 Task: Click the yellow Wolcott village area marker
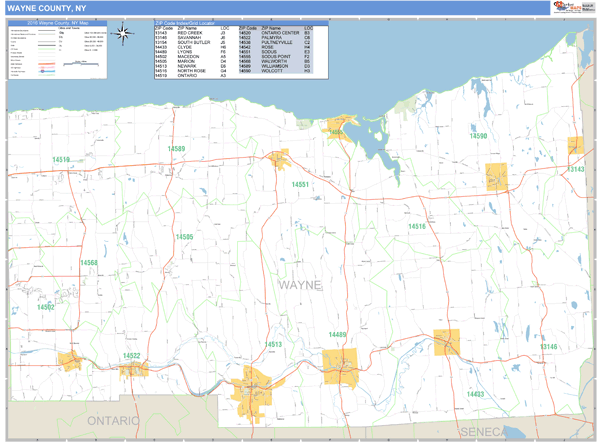pos(497,176)
